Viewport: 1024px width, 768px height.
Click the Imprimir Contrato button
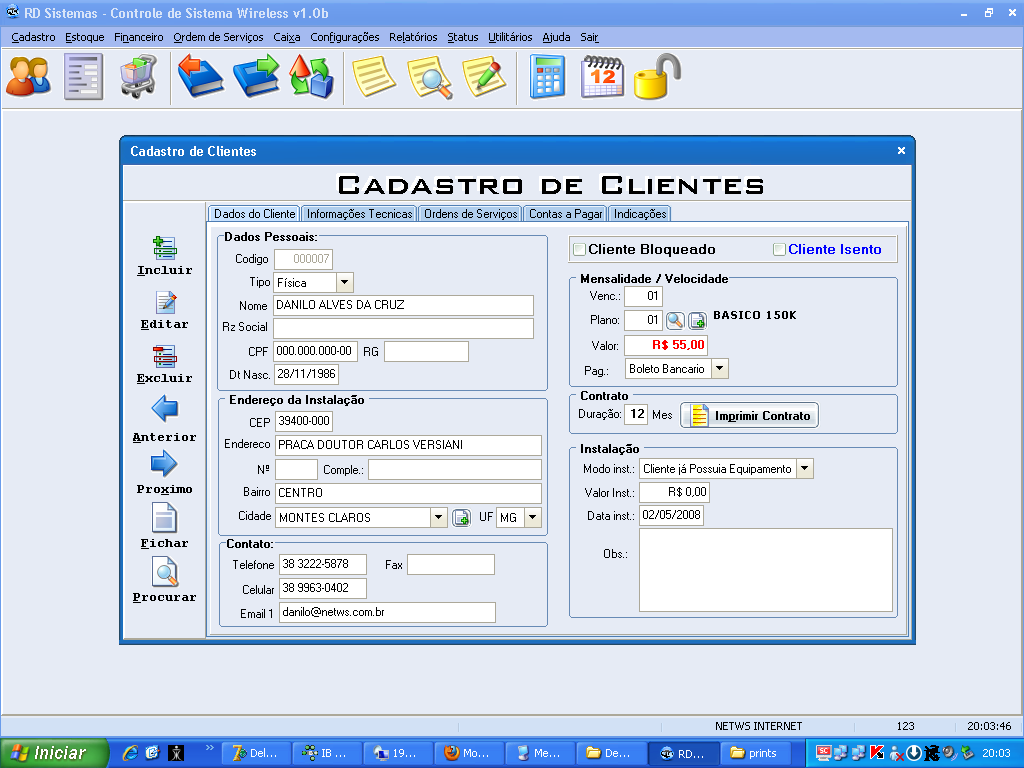tap(749, 416)
